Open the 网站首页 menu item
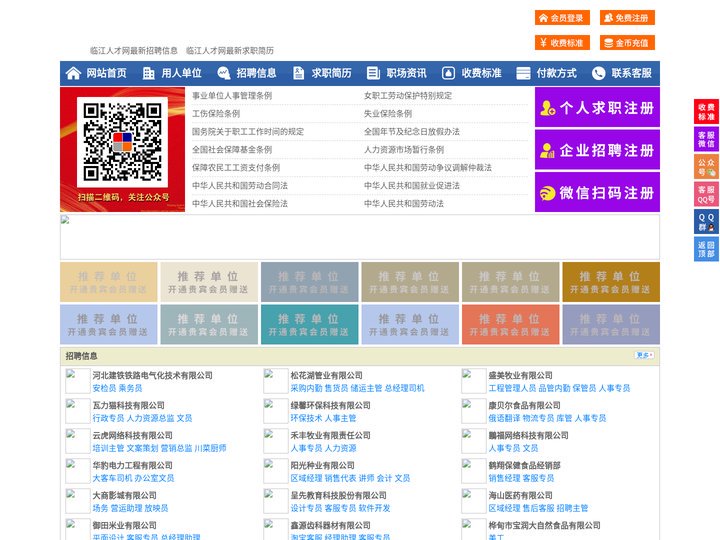The height and width of the screenshot is (540, 720). coord(107,73)
